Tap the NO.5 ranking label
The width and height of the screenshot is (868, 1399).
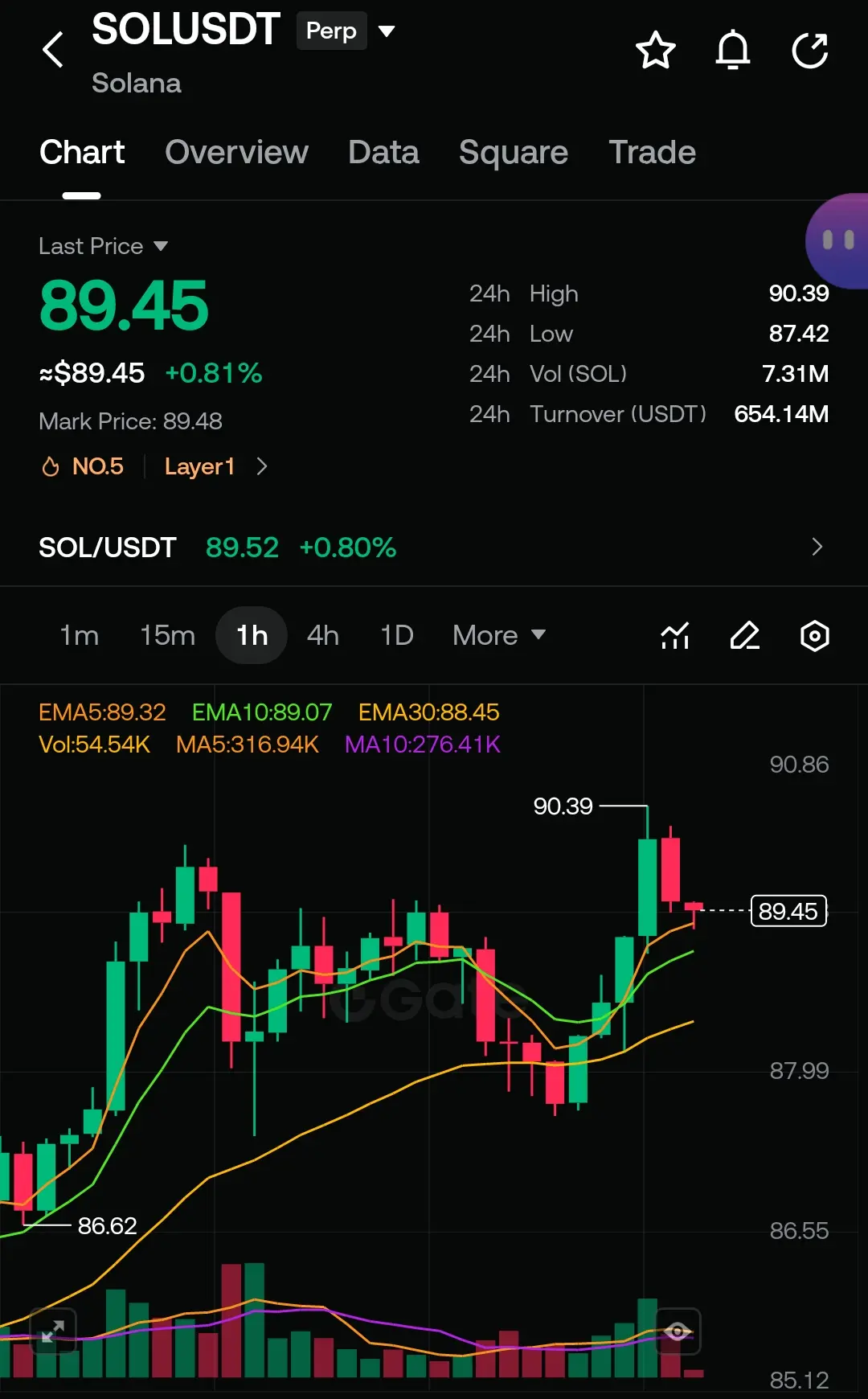pyautogui.click(x=98, y=466)
